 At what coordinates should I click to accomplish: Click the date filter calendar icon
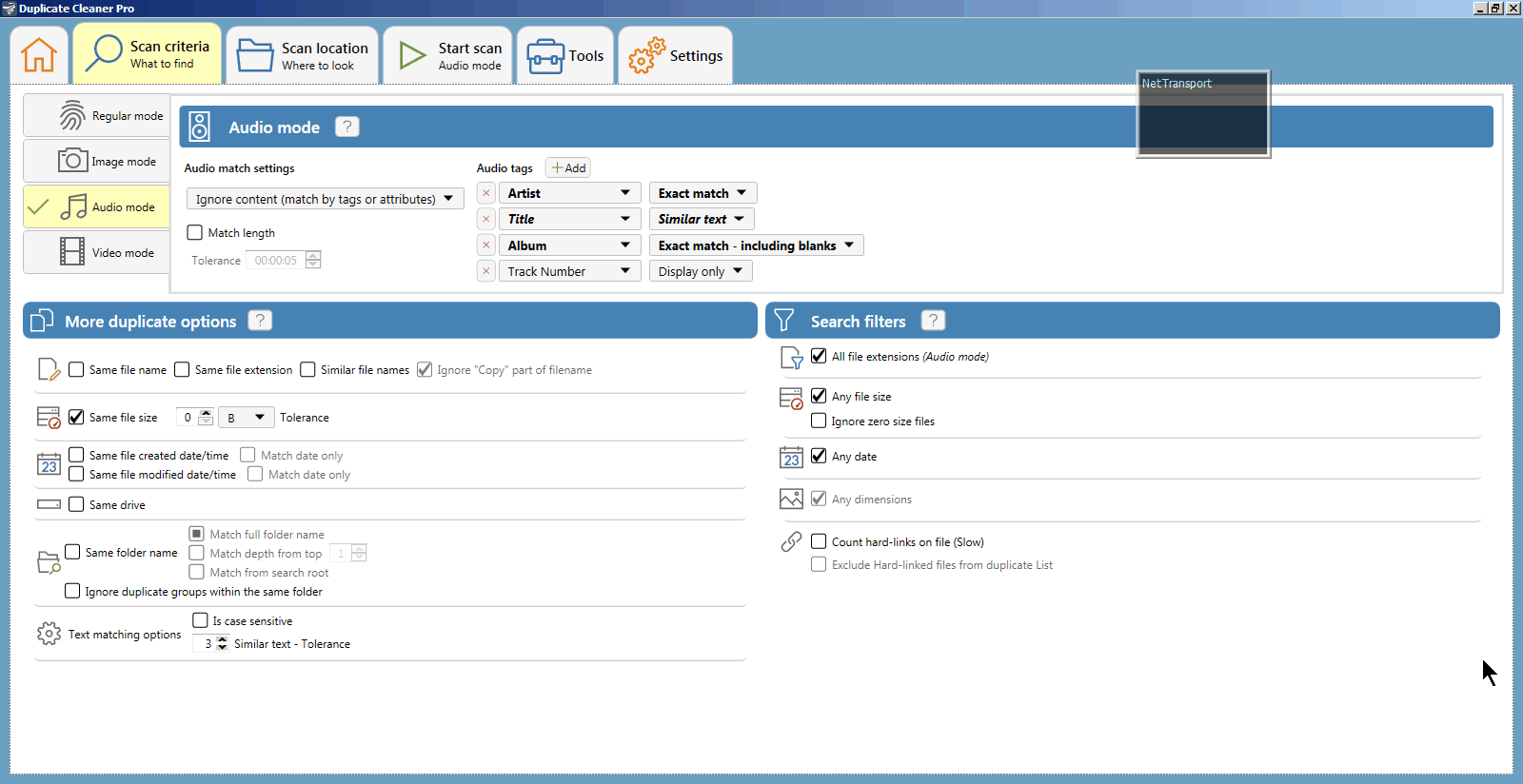pos(791,458)
